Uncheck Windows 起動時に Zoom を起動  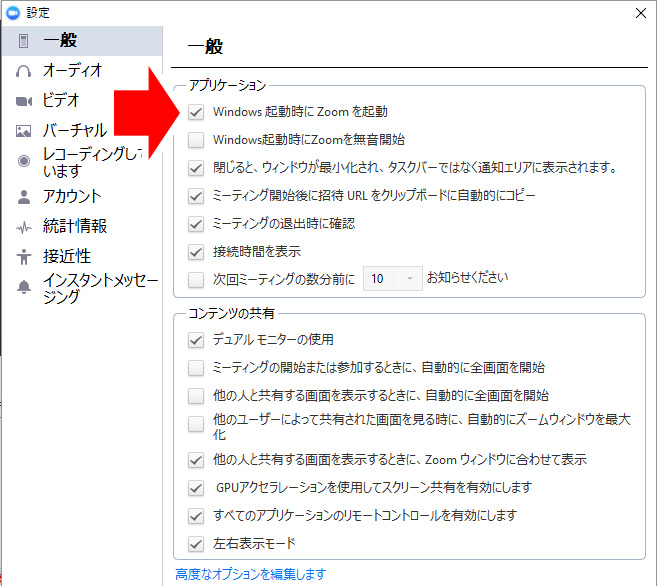click(x=196, y=112)
